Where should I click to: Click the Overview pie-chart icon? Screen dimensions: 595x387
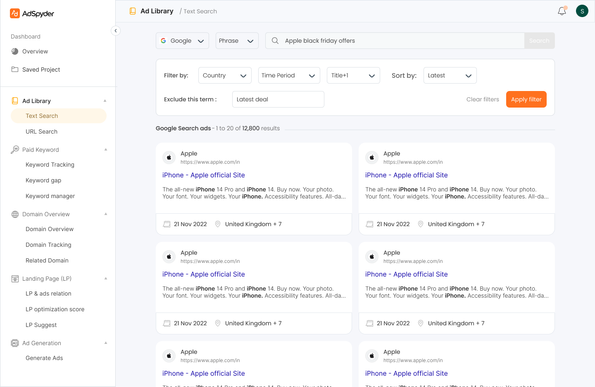[15, 51]
